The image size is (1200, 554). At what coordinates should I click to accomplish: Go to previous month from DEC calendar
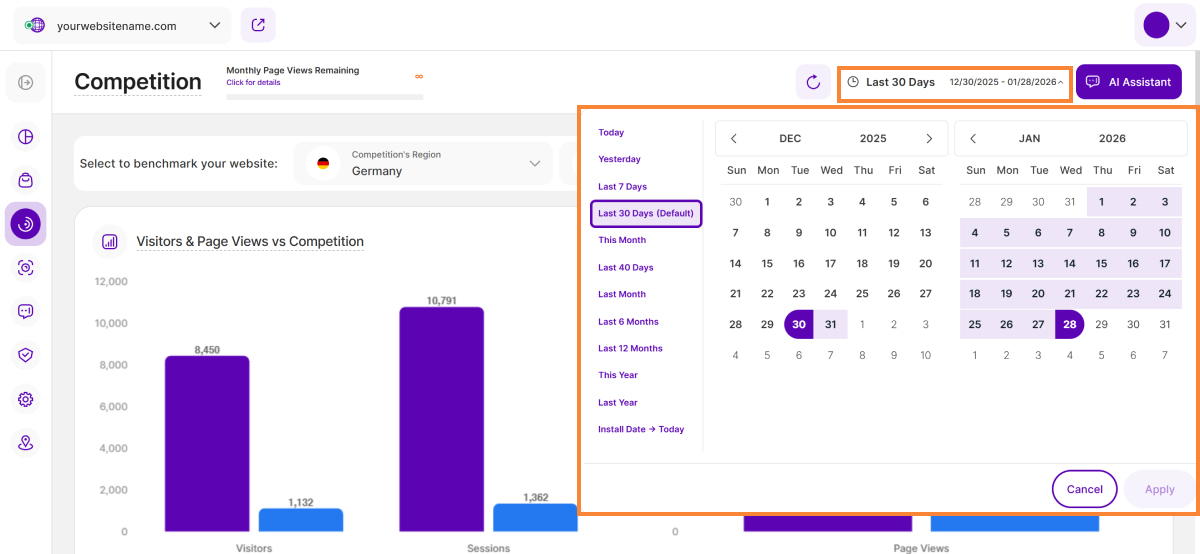(734, 139)
